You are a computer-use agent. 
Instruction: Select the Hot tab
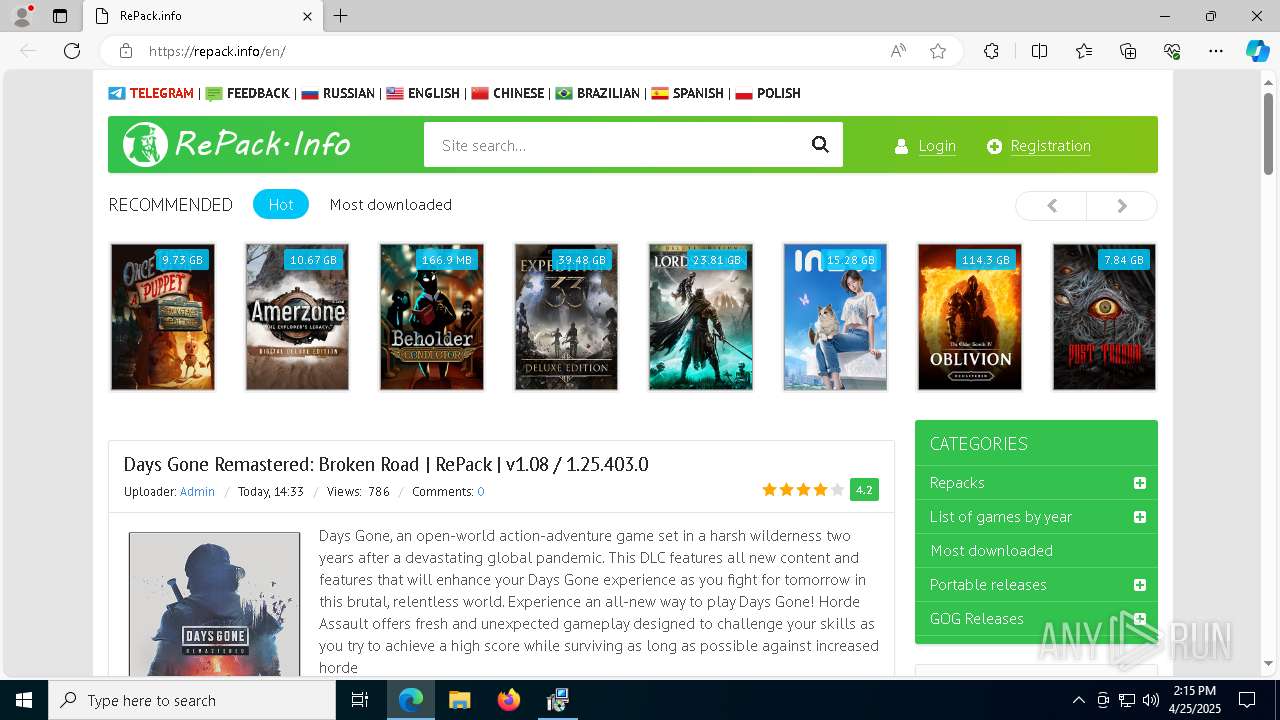[x=281, y=204]
